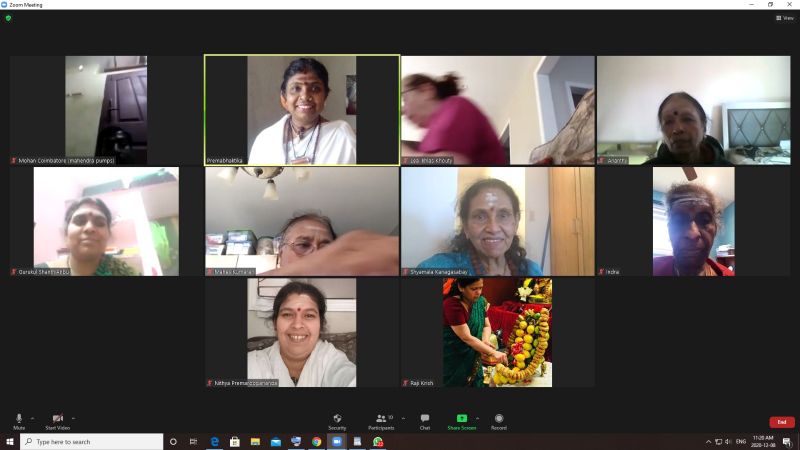
Task: Click the ENG language indicator in system tray
Action: tap(741, 441)
